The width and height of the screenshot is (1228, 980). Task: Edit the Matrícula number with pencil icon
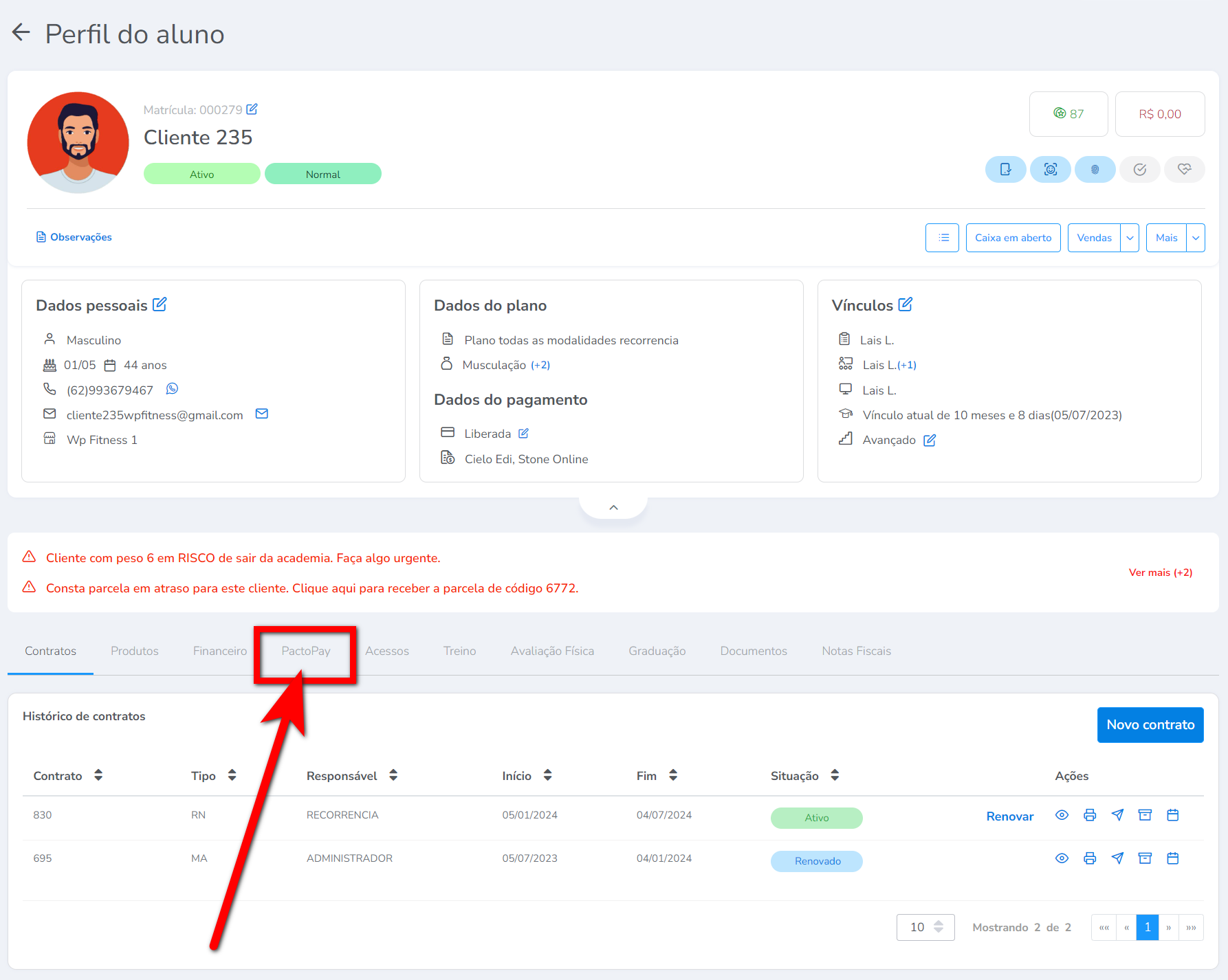pyautogui.click(x=252, y=109)
